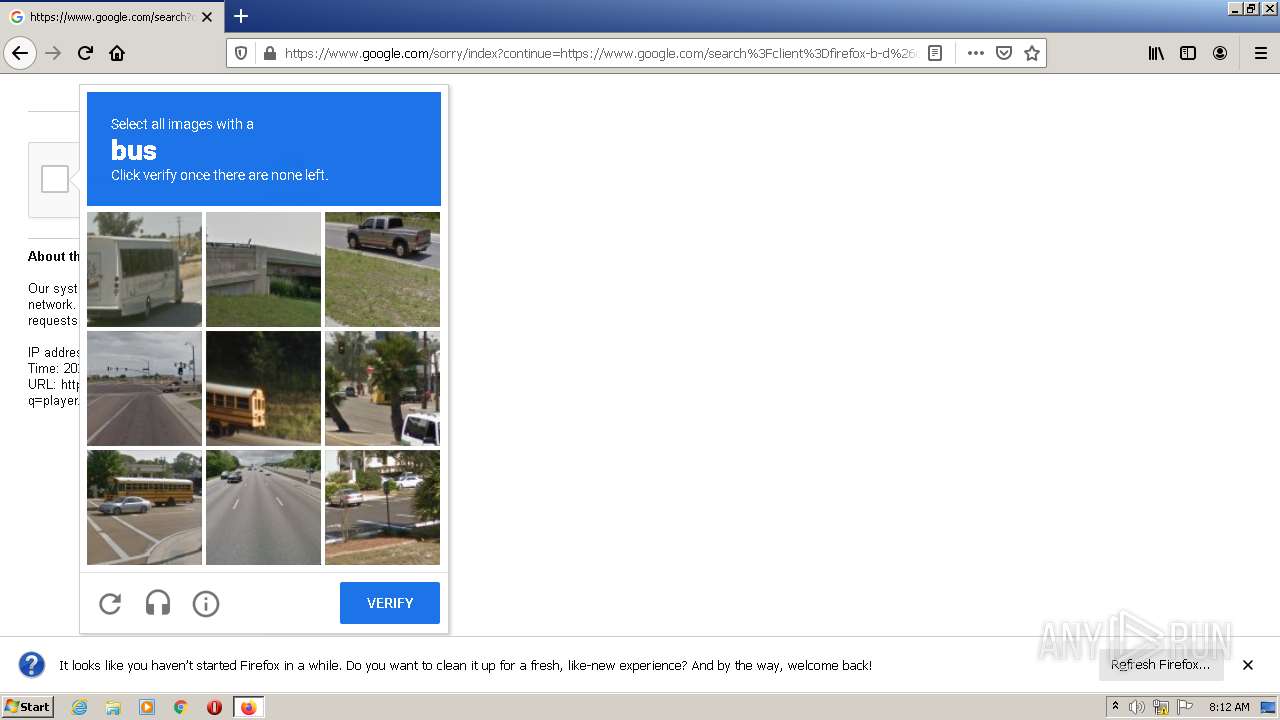1280x720 pixels.
Task: Select the palm tree street tile
Action: (x=382, y=388)
